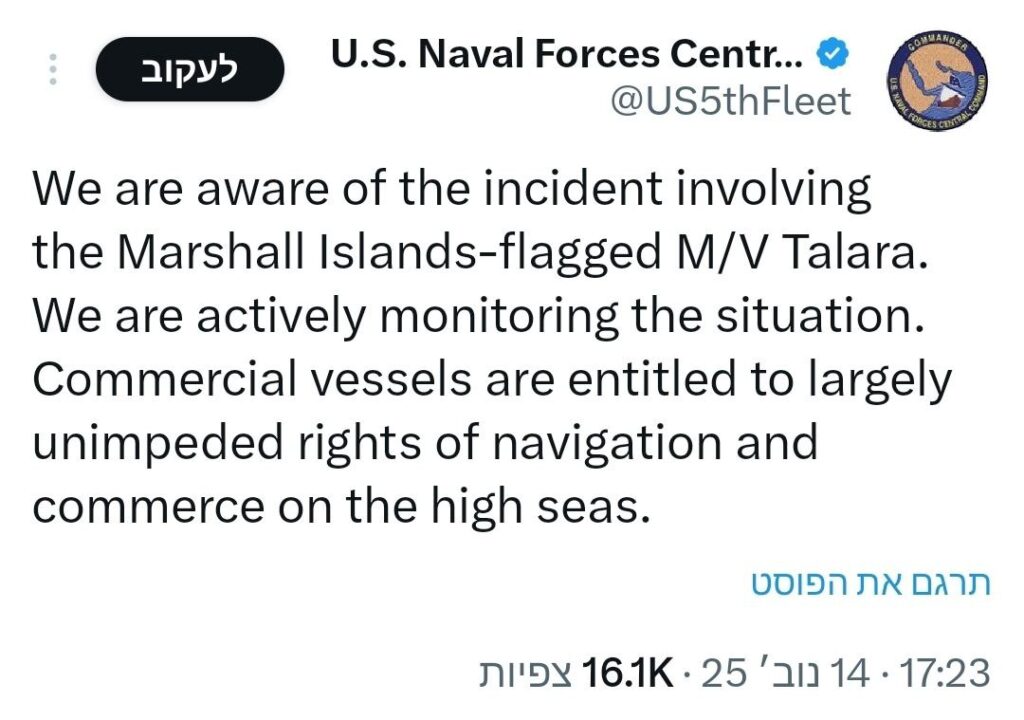
Task: Click the line starting "Commercial vessels"
Action: pos(491,379)
